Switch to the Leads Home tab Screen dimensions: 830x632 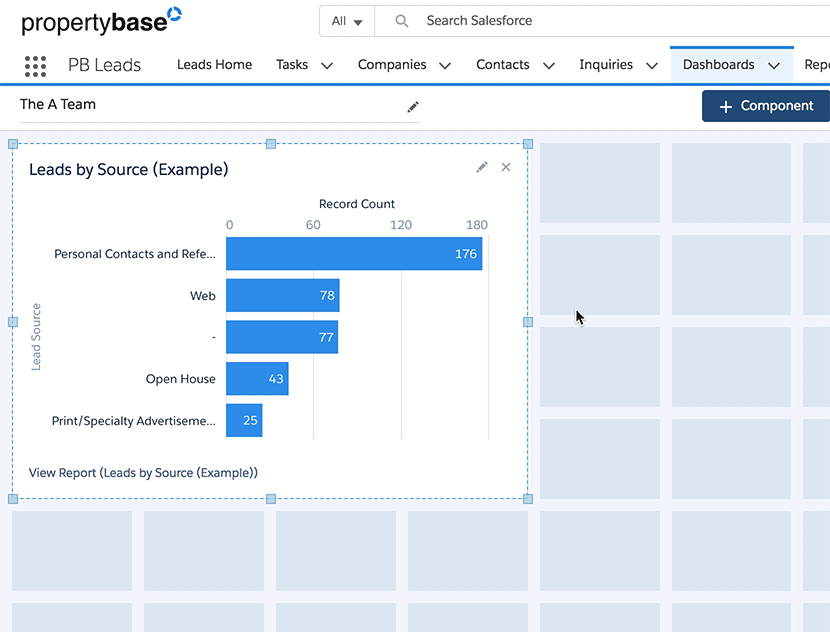(x=214, y=65)
